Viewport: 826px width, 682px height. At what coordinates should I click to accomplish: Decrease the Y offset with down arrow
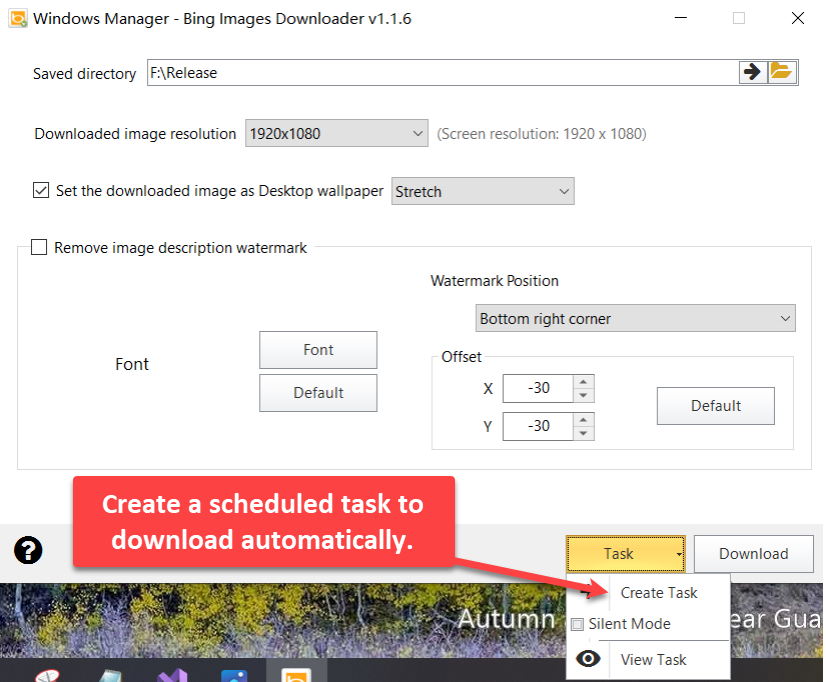pyautogui.click(x=583, y=433)
